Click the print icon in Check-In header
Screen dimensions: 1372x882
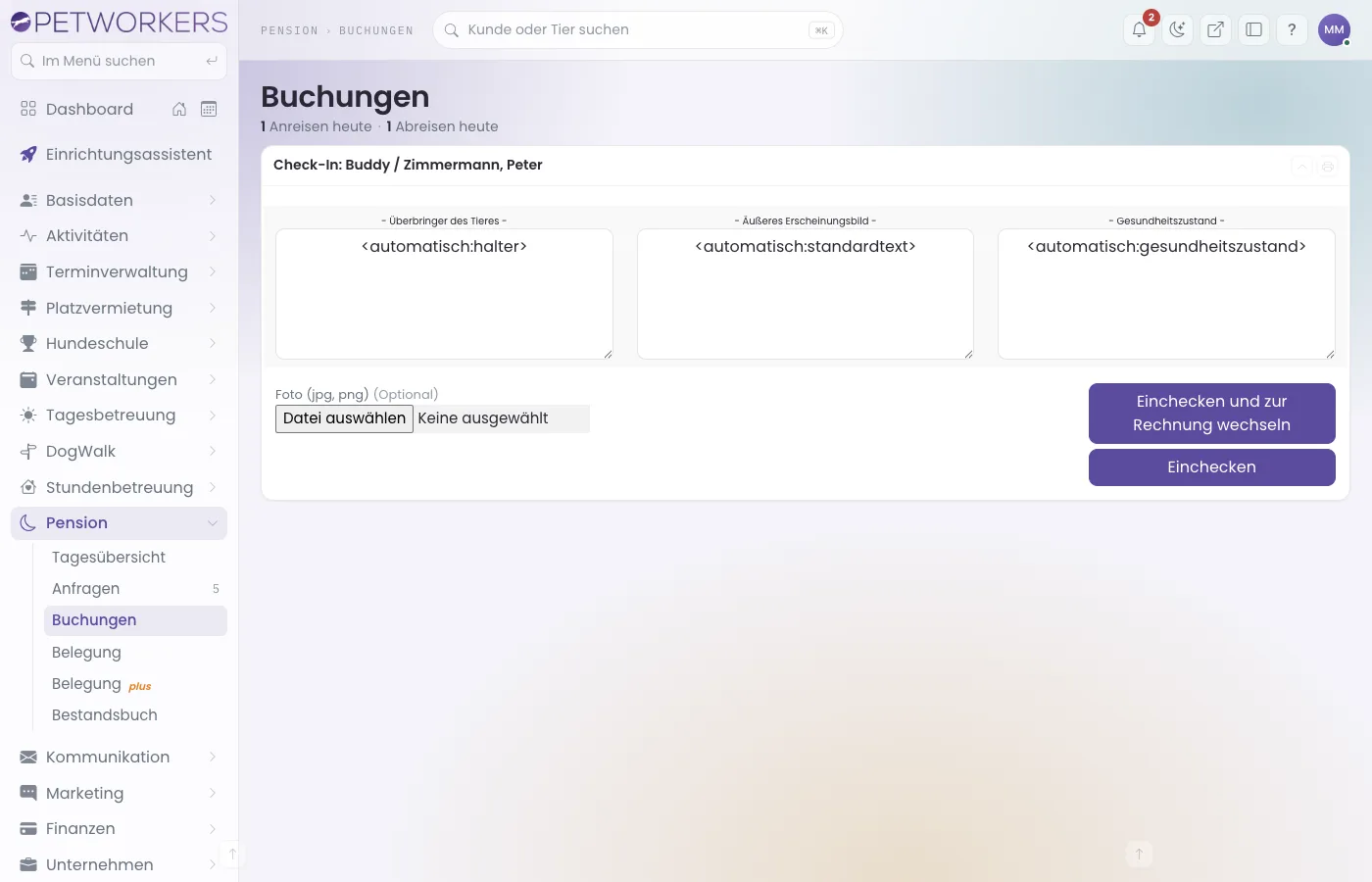(1328, 167)
